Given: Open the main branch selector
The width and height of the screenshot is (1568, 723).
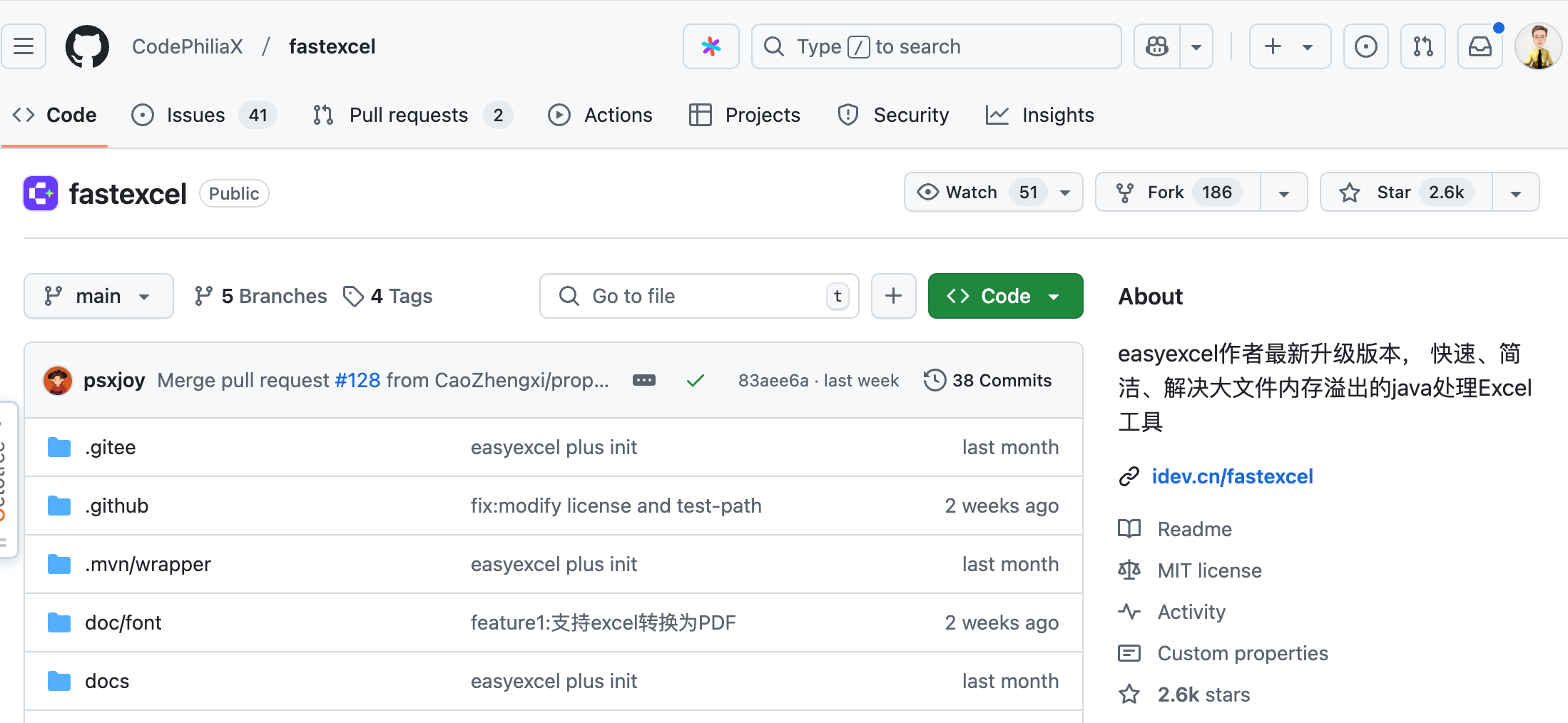Looking at the screenshot, I should pos(98,296).
